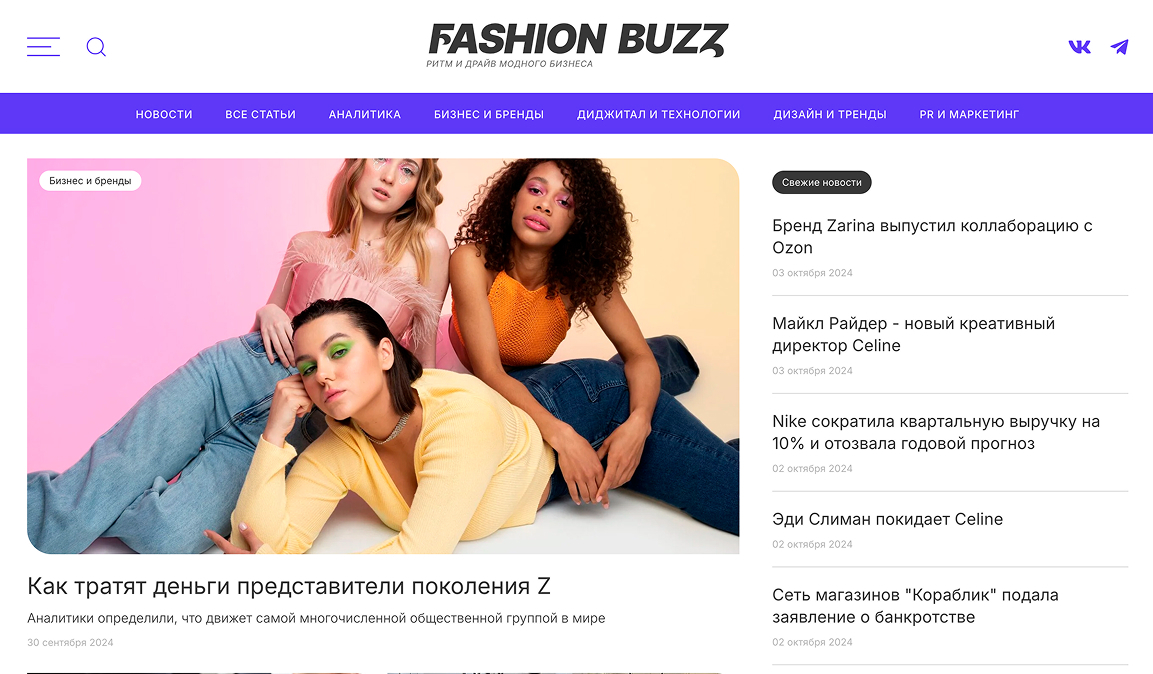The width and height of the screenshot is (1153, 674).
Task: Open the Telegram paper-plane icon
Action: [1119, 47]
